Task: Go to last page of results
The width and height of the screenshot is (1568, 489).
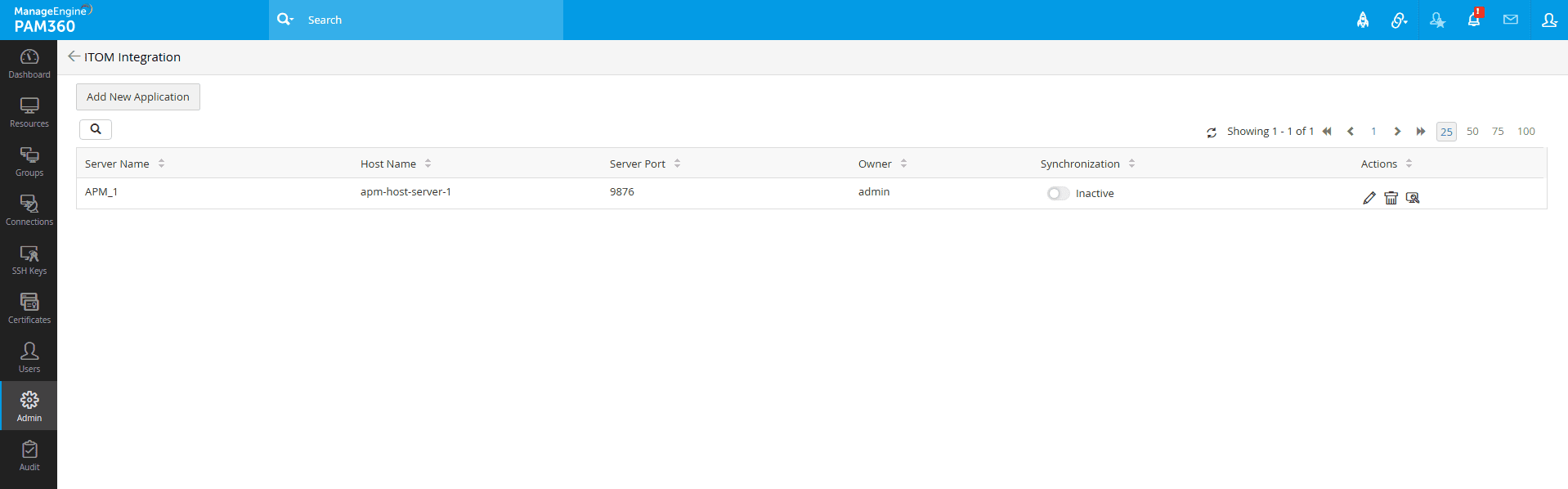Action: (x=1421, y=132)
